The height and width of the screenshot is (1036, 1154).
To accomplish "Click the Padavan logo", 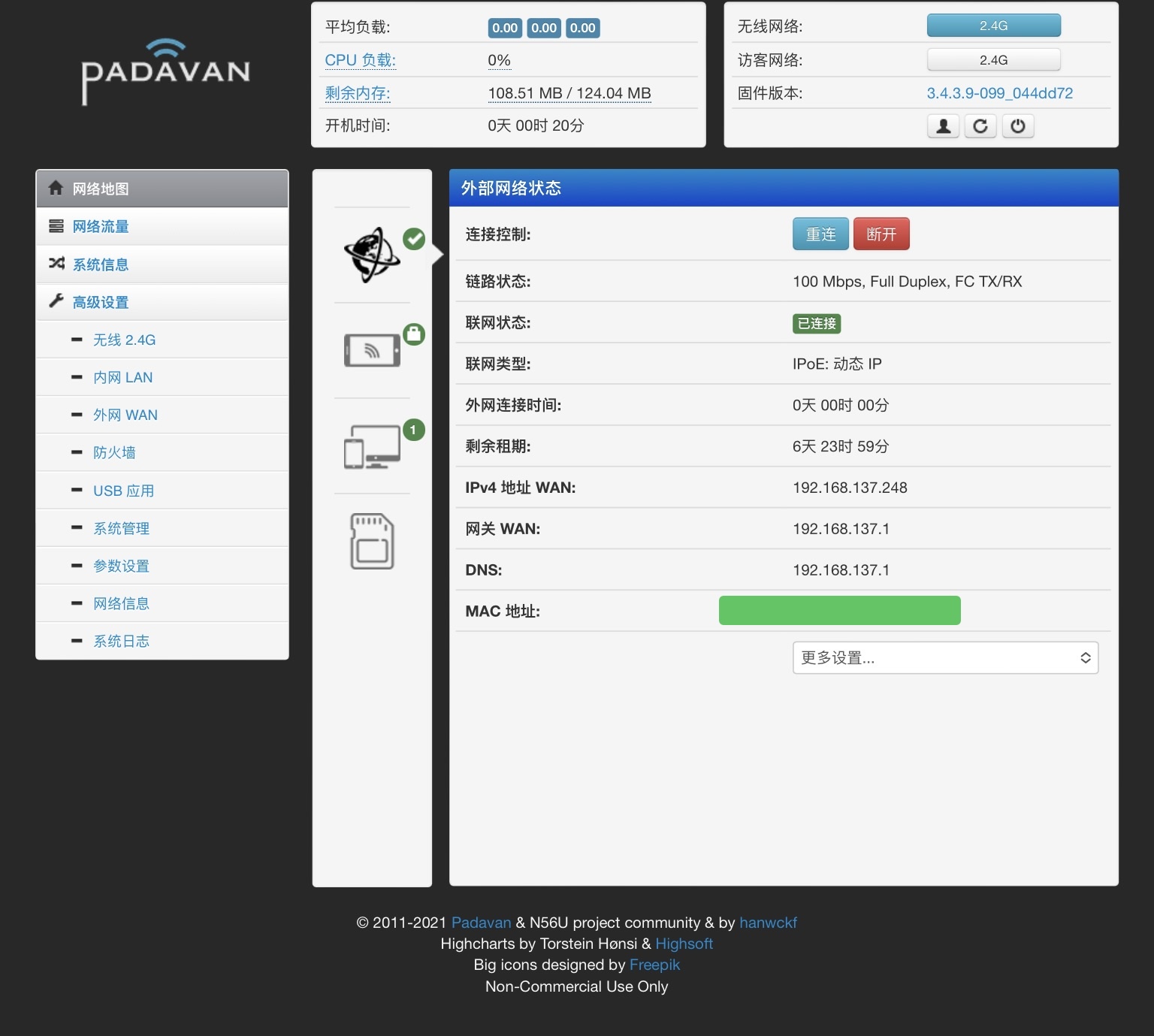I will tap(165, 71).
